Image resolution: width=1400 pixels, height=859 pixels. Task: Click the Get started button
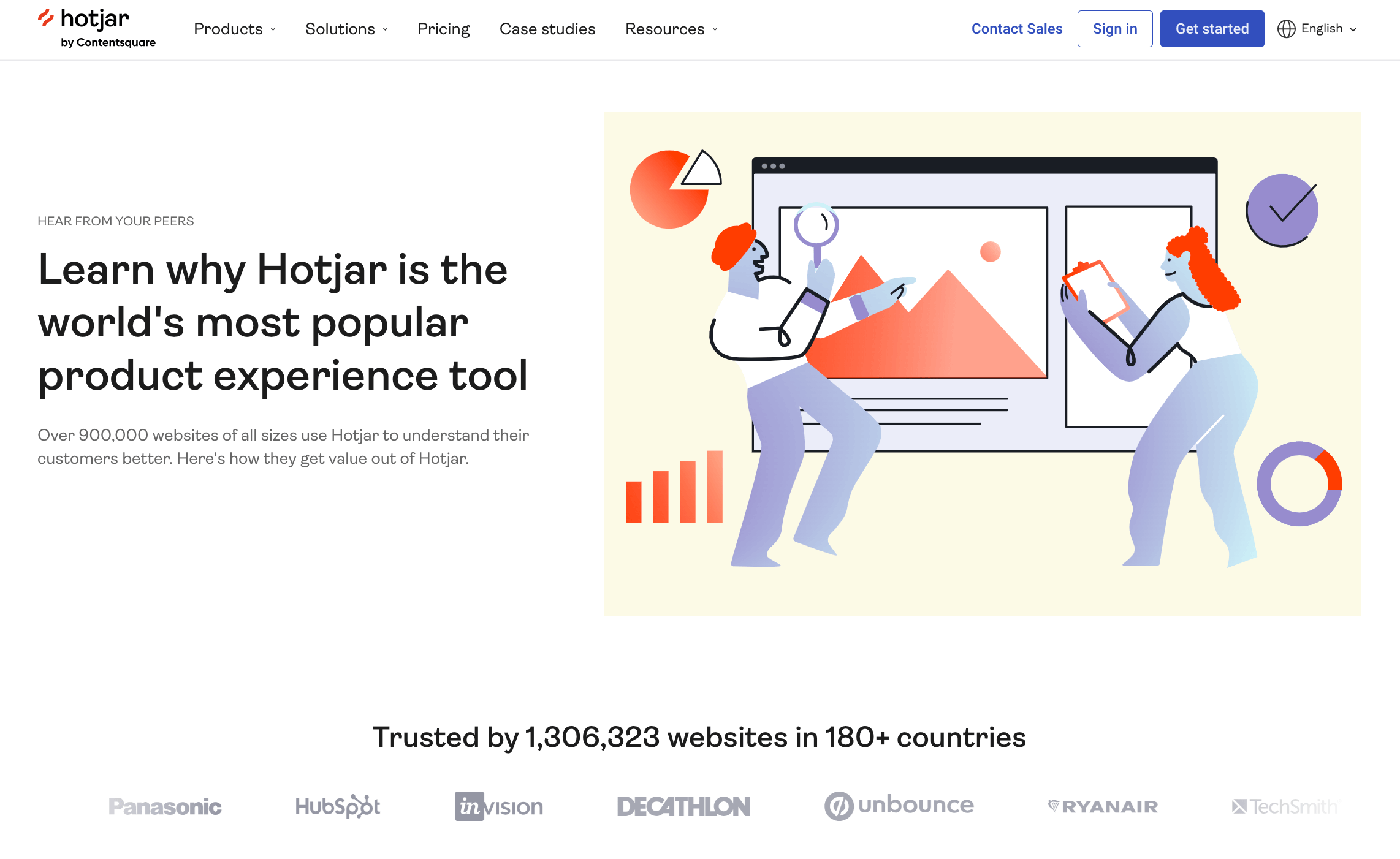1212,28
